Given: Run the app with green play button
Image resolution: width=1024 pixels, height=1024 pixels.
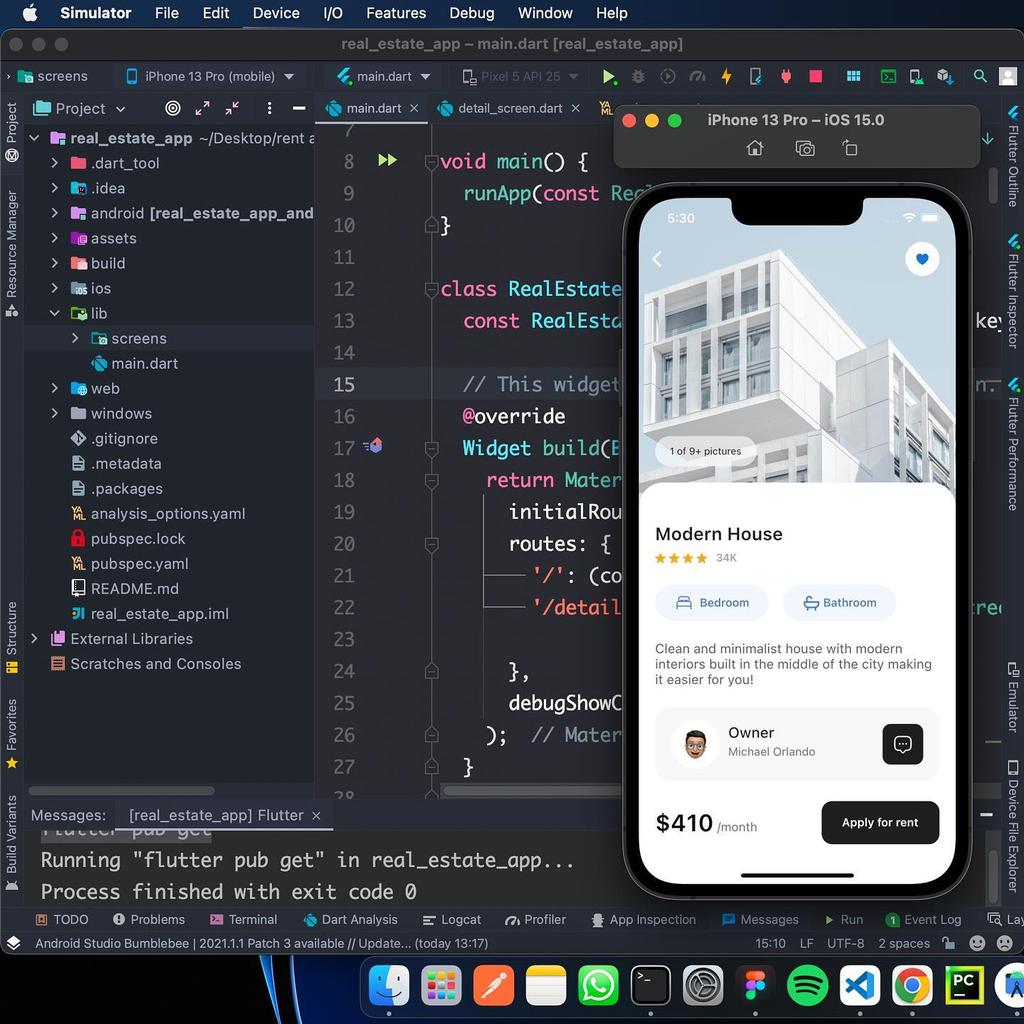Looking at the screenshot, I should (608, 76).
